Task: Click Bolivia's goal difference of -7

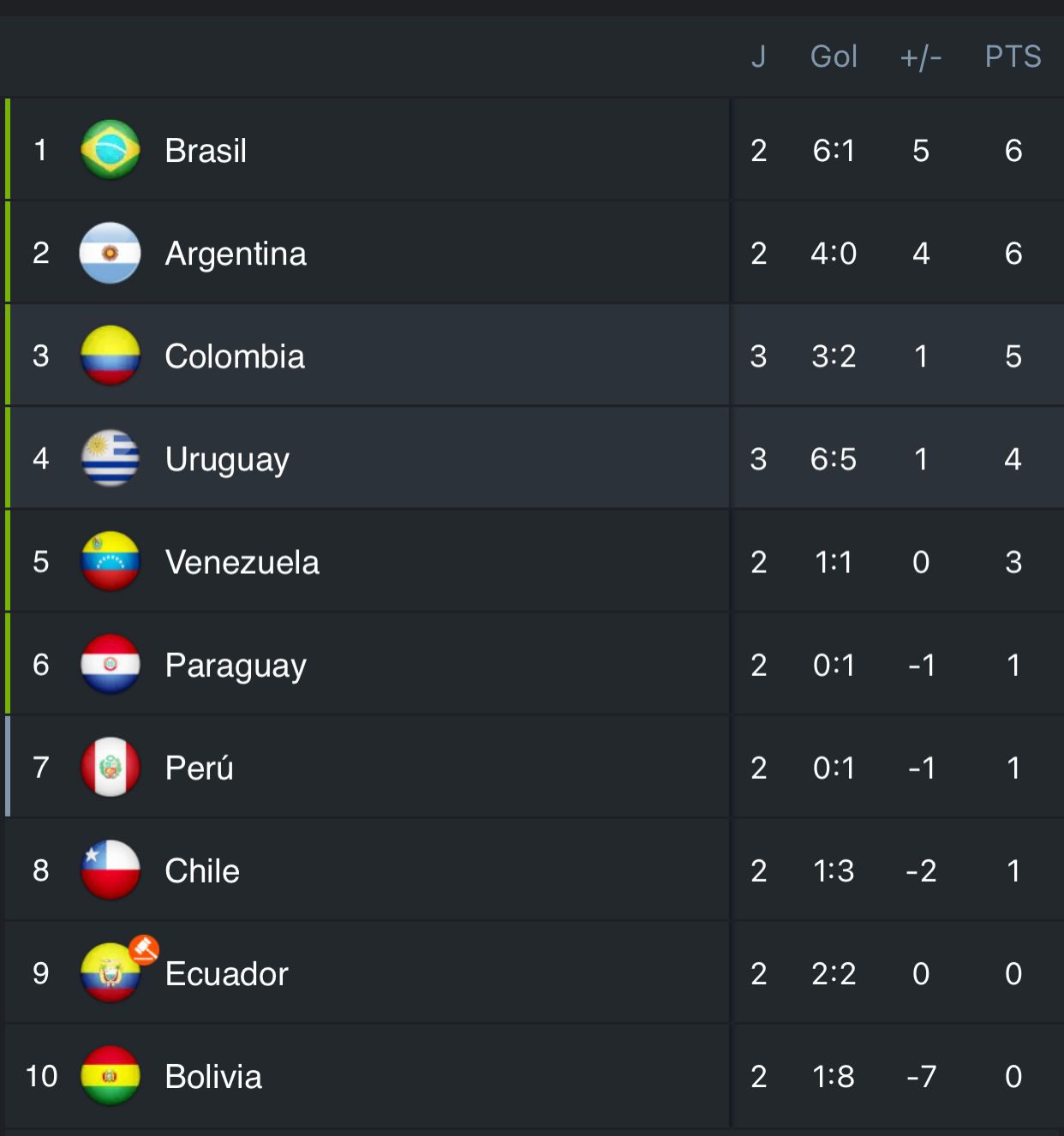Action: pos(921,1076)
